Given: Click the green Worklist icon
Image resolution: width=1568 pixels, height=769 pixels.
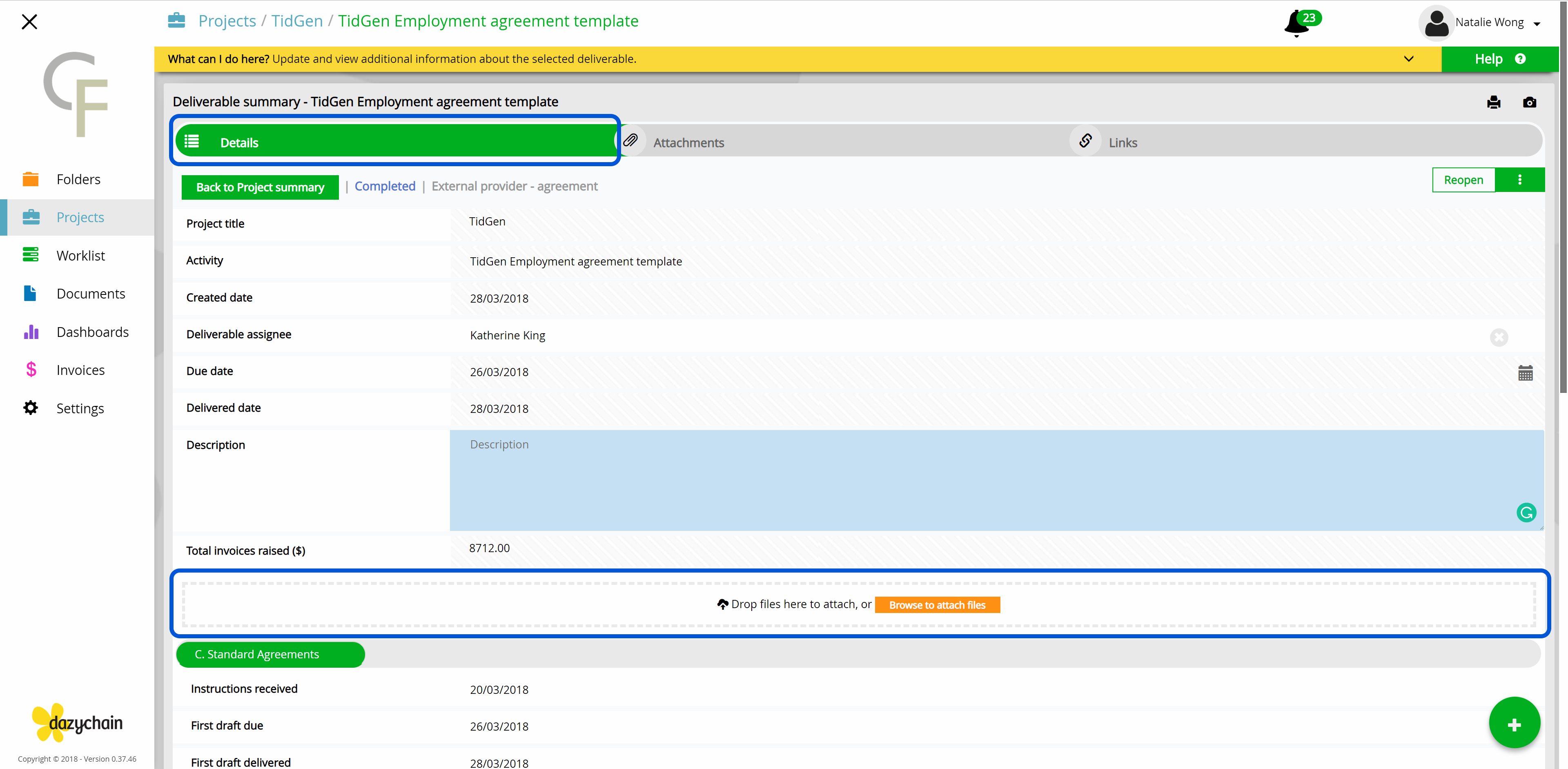Looking at the screenshot, I should [31, 254].
